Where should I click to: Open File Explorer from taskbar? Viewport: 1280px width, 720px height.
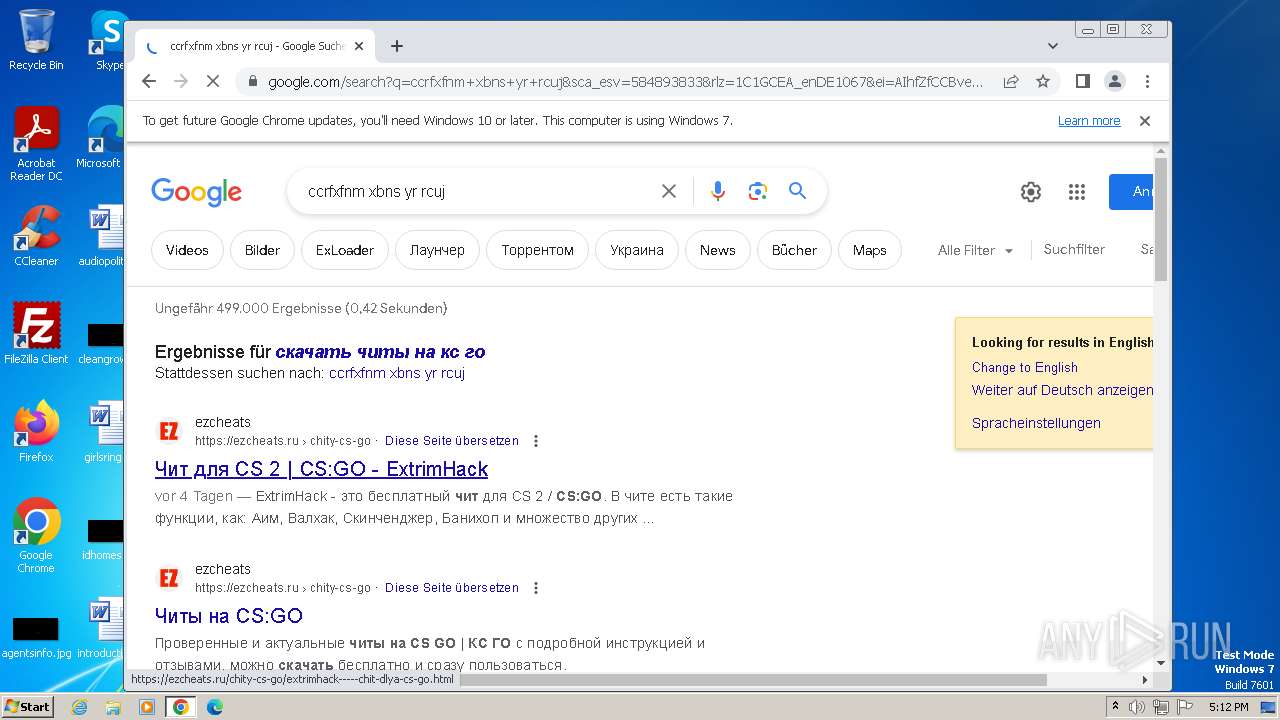pos(113,707)
